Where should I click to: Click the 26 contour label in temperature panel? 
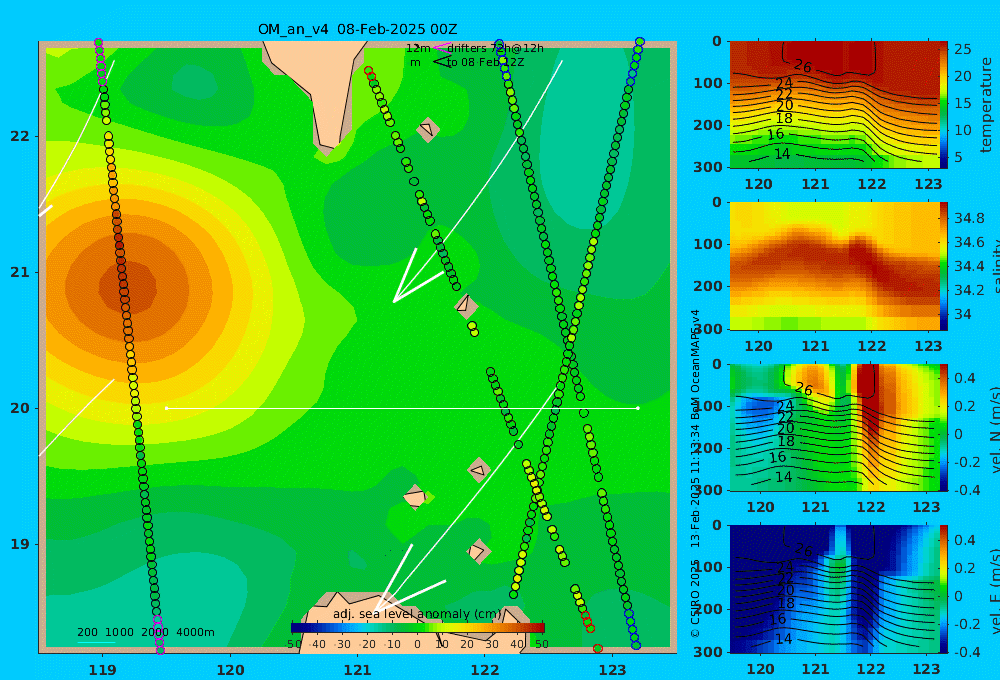[x=802, y=66]
